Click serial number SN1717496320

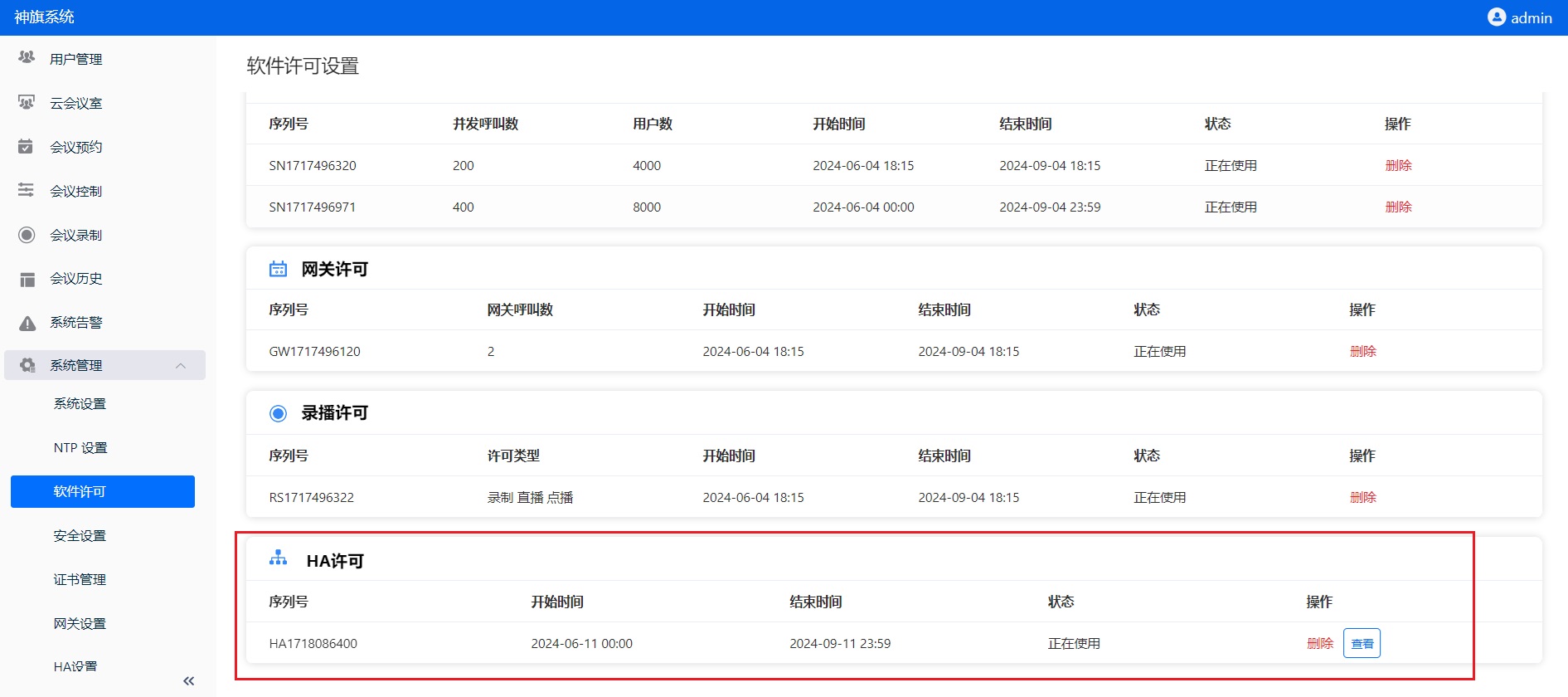click(313, 165)
